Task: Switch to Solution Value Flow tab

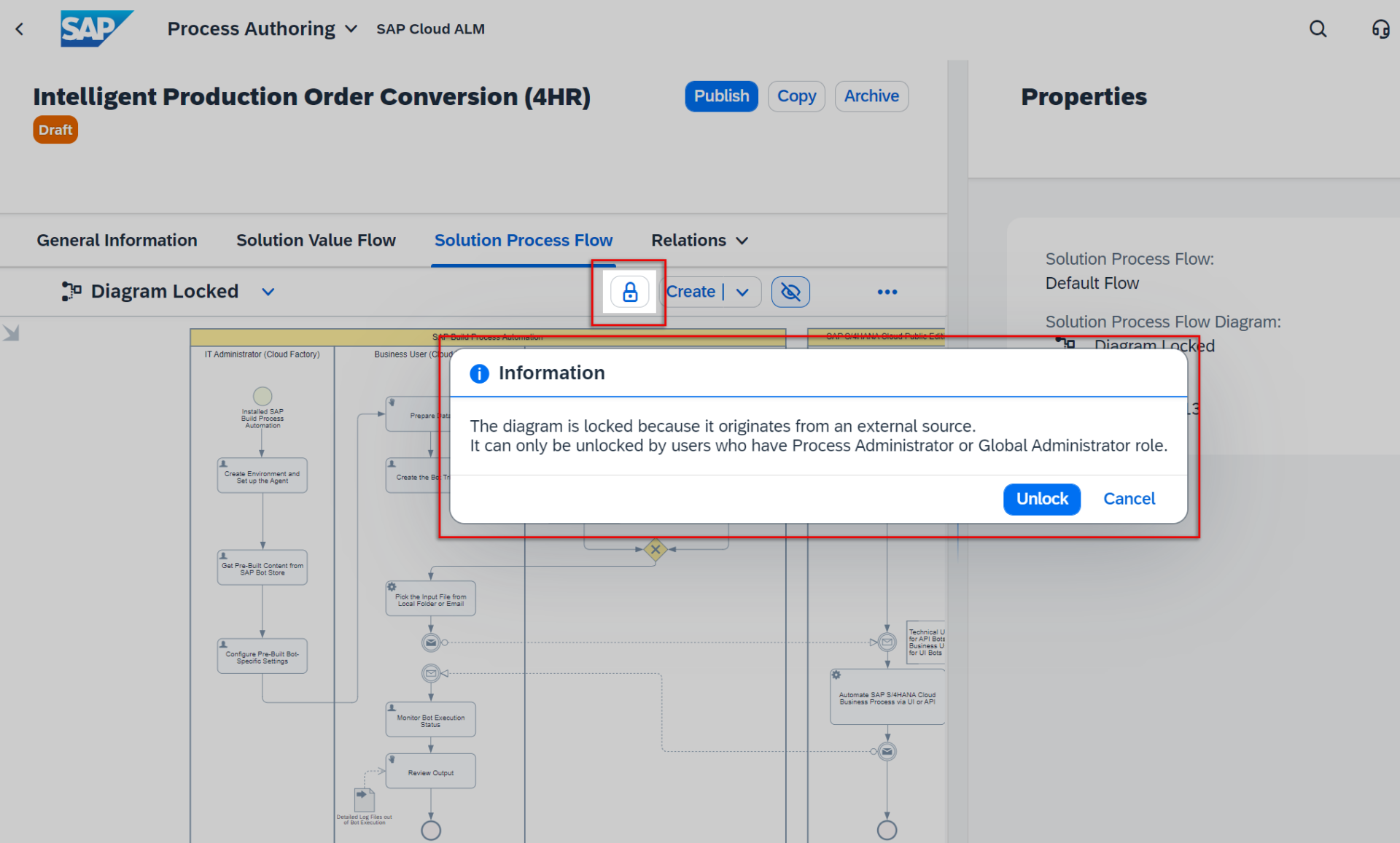Action: [316, 240]
